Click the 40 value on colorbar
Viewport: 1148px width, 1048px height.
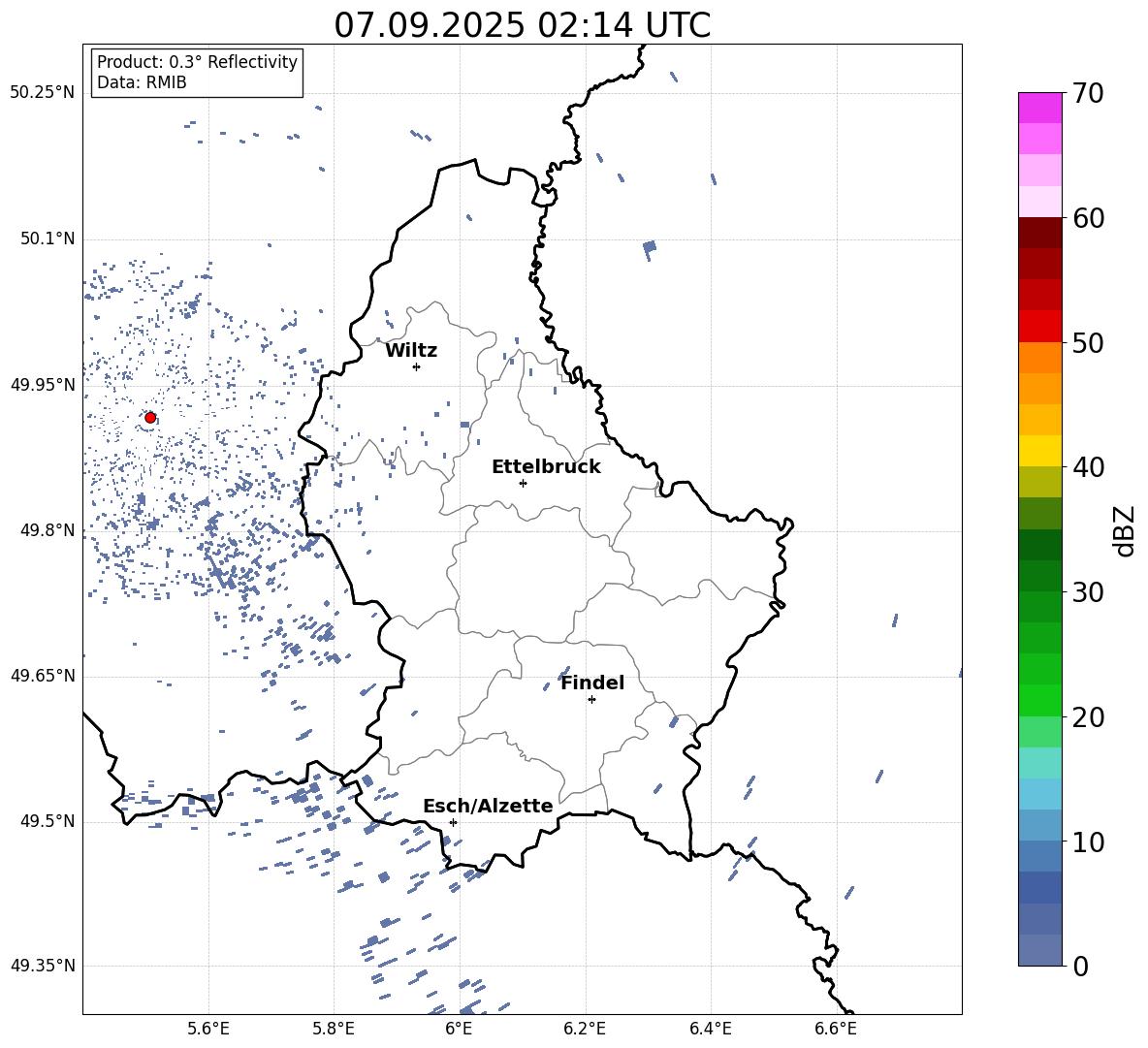pos(1088,467)
